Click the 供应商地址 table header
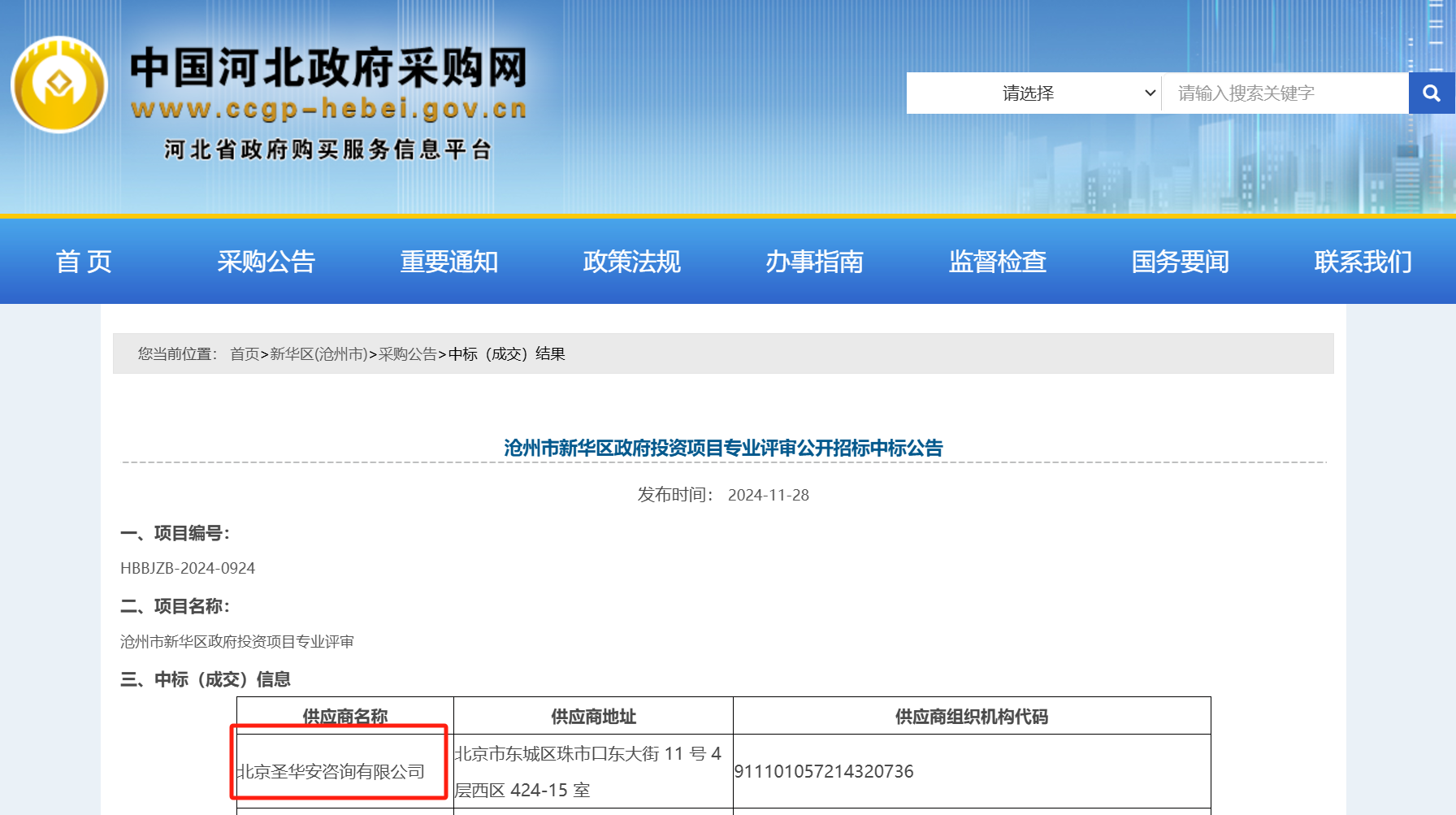The image size is (1456, 815). 593,716
